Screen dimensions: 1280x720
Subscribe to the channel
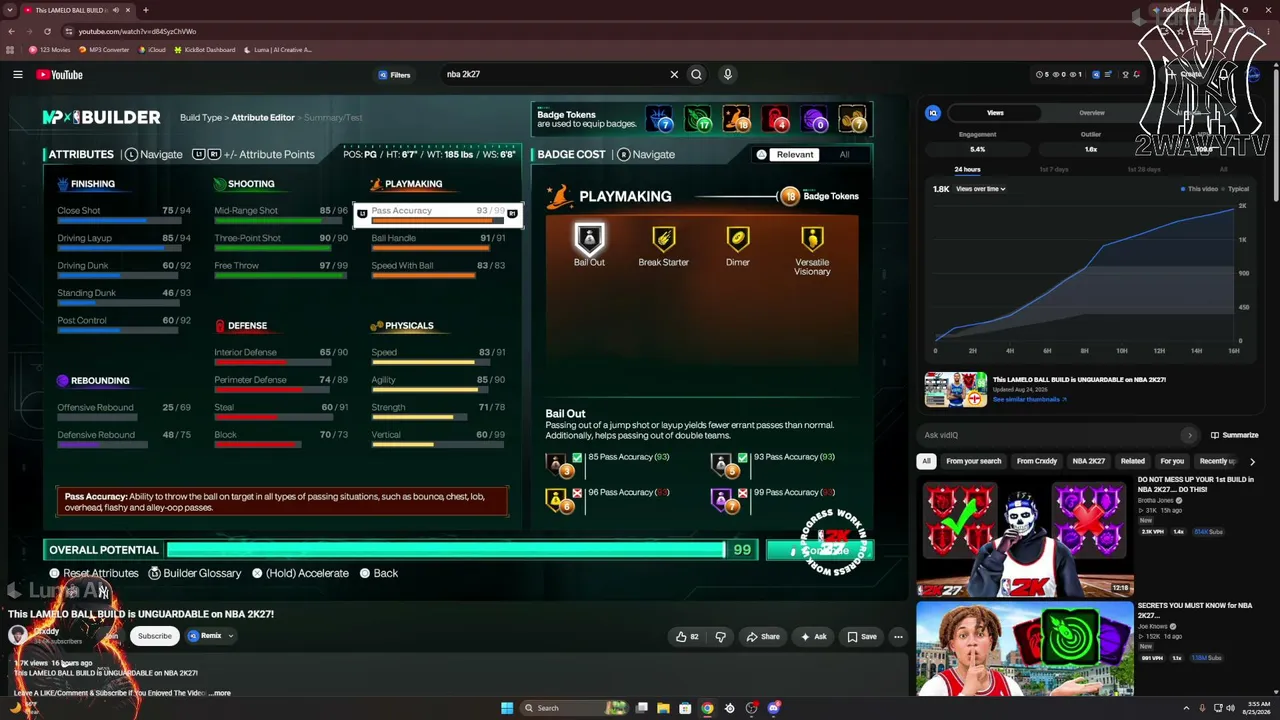155,636
